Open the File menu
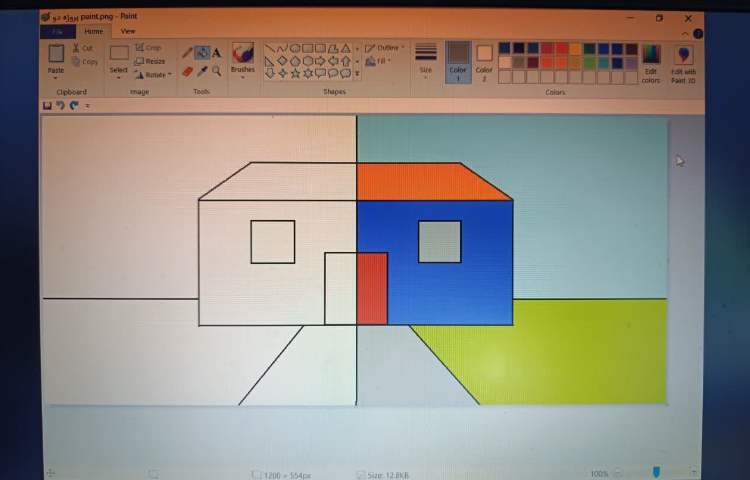Image resolution: width=750 pixels, height=480 pixels. tap(58, 32)
